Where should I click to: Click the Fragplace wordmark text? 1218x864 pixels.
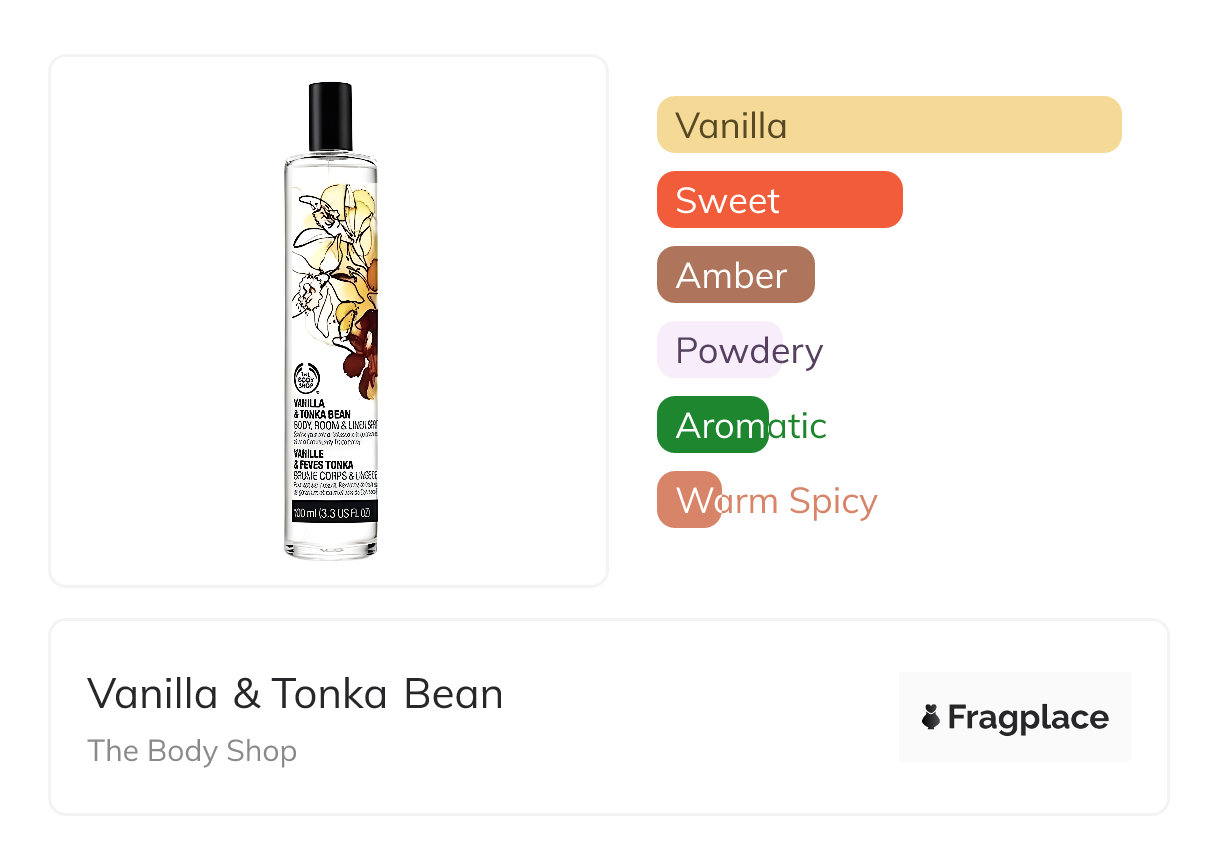tap(1027, 717)
